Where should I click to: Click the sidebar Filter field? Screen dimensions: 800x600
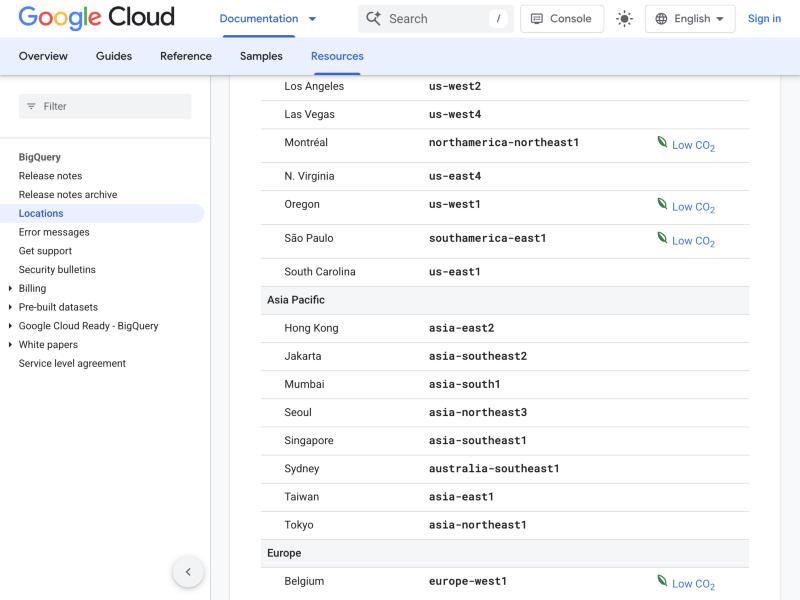[x=105, y=106]
